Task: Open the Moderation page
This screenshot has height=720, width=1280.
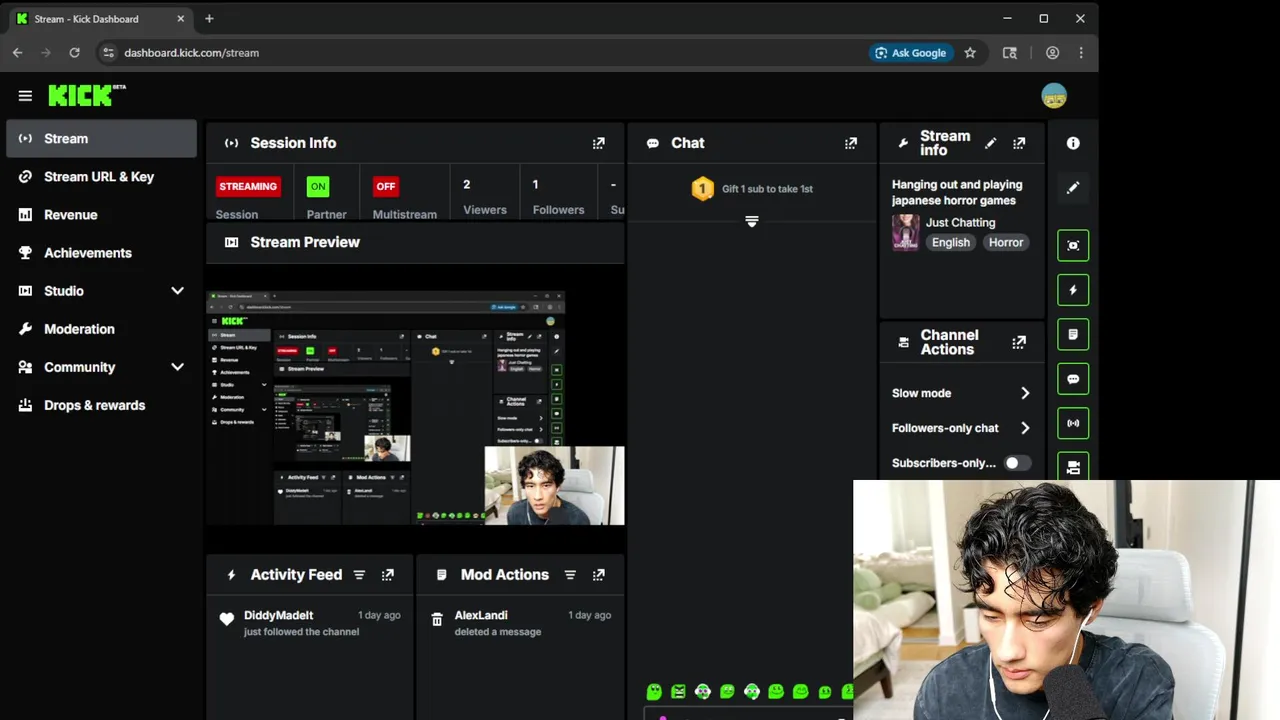Action: point(101,329)
